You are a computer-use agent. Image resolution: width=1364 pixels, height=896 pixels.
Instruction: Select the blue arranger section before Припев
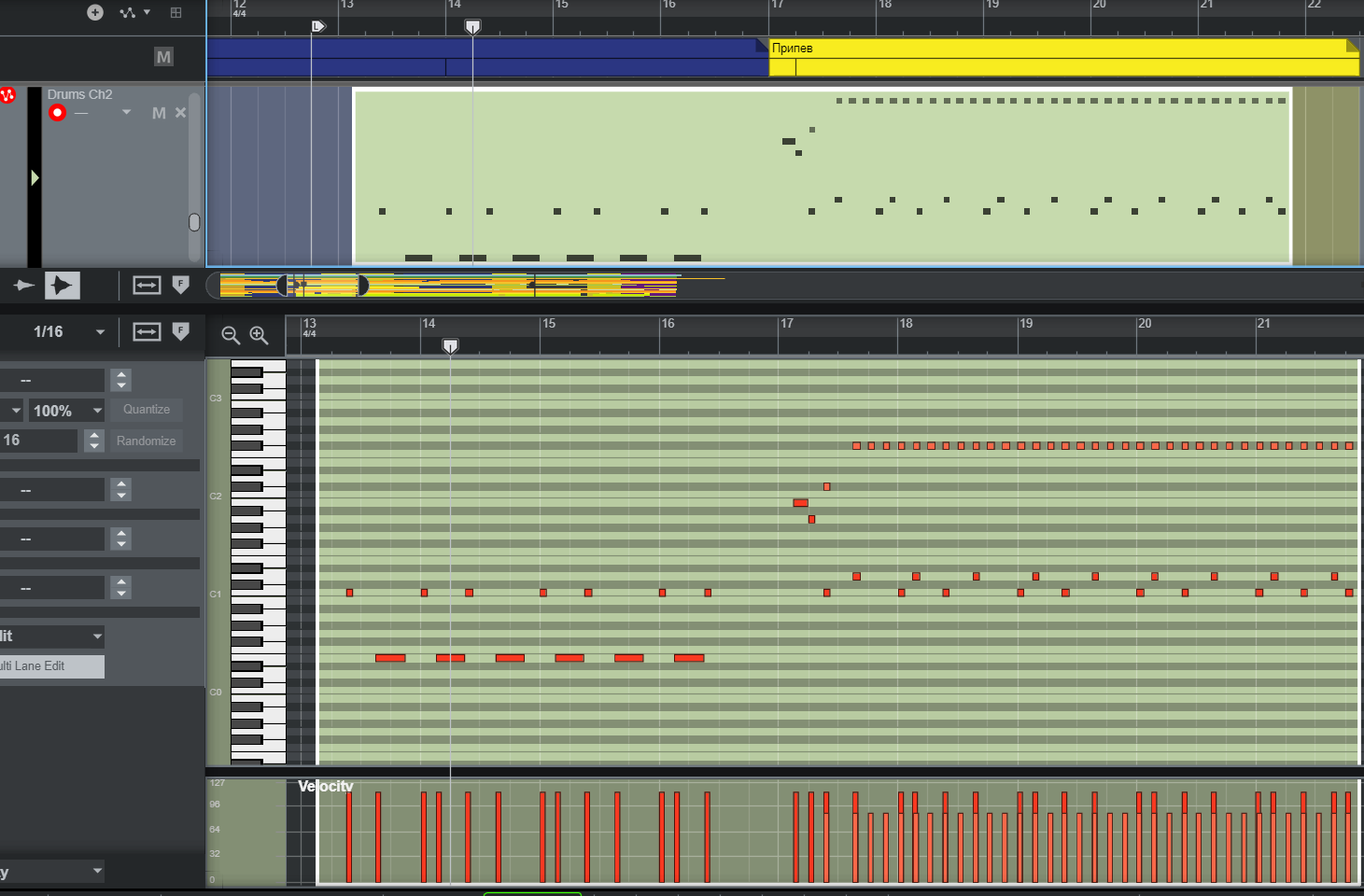[x=487, y=57]
